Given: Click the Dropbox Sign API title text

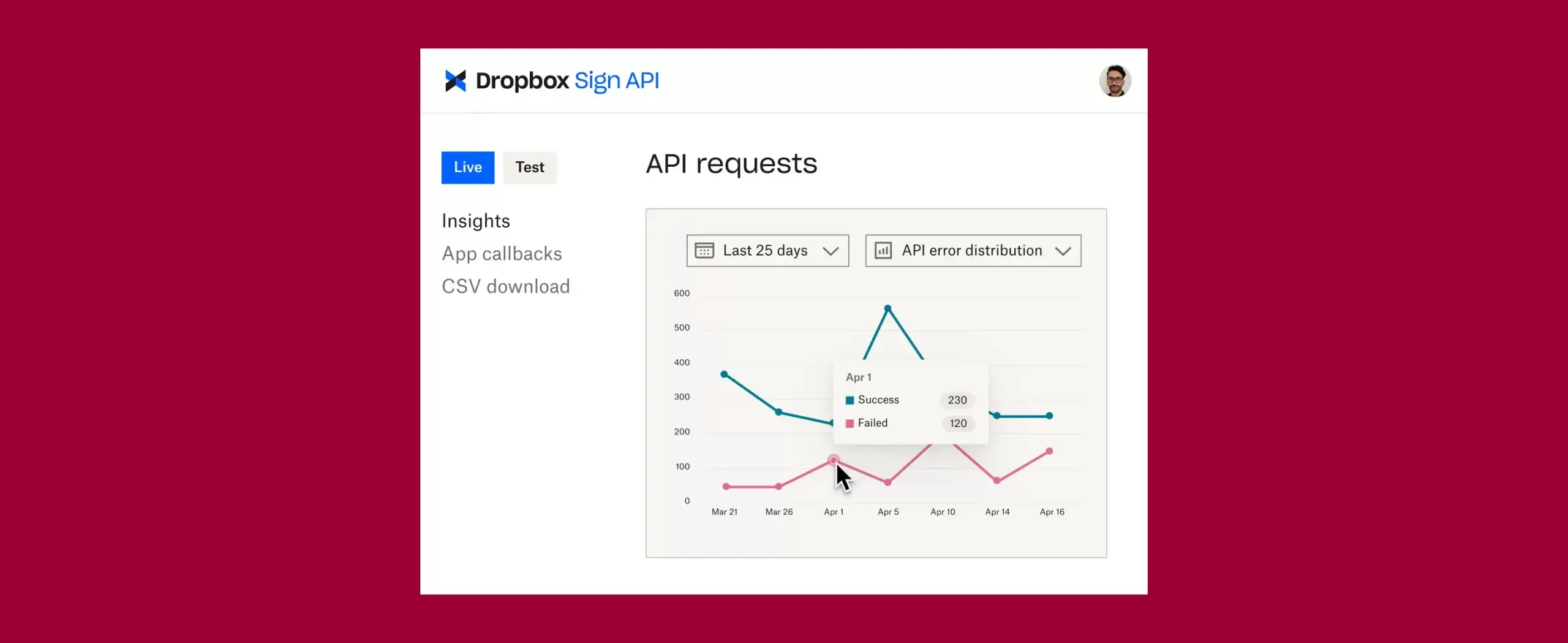Looking at the screenshot, I should point(567,81).
